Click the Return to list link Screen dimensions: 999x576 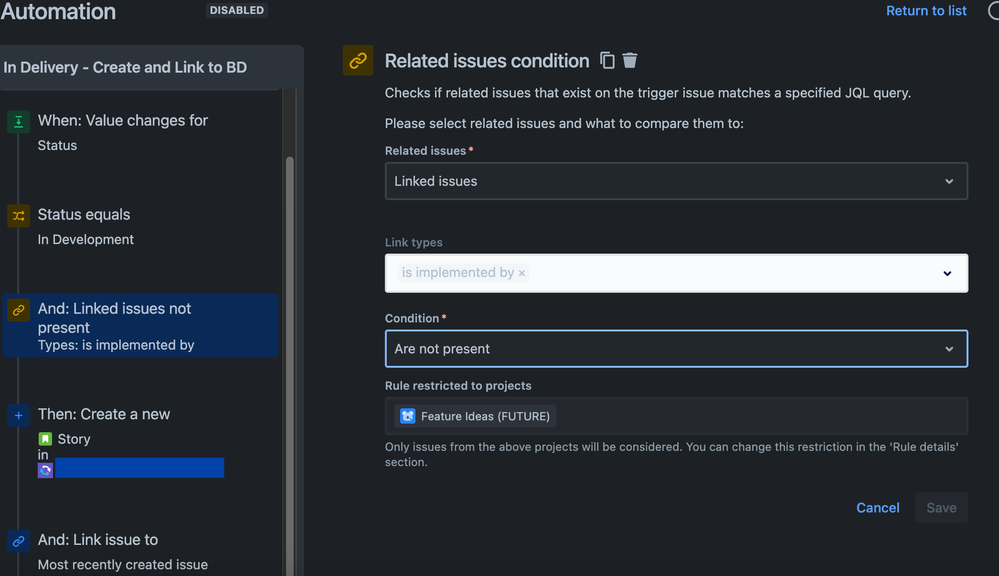(926, 11)
